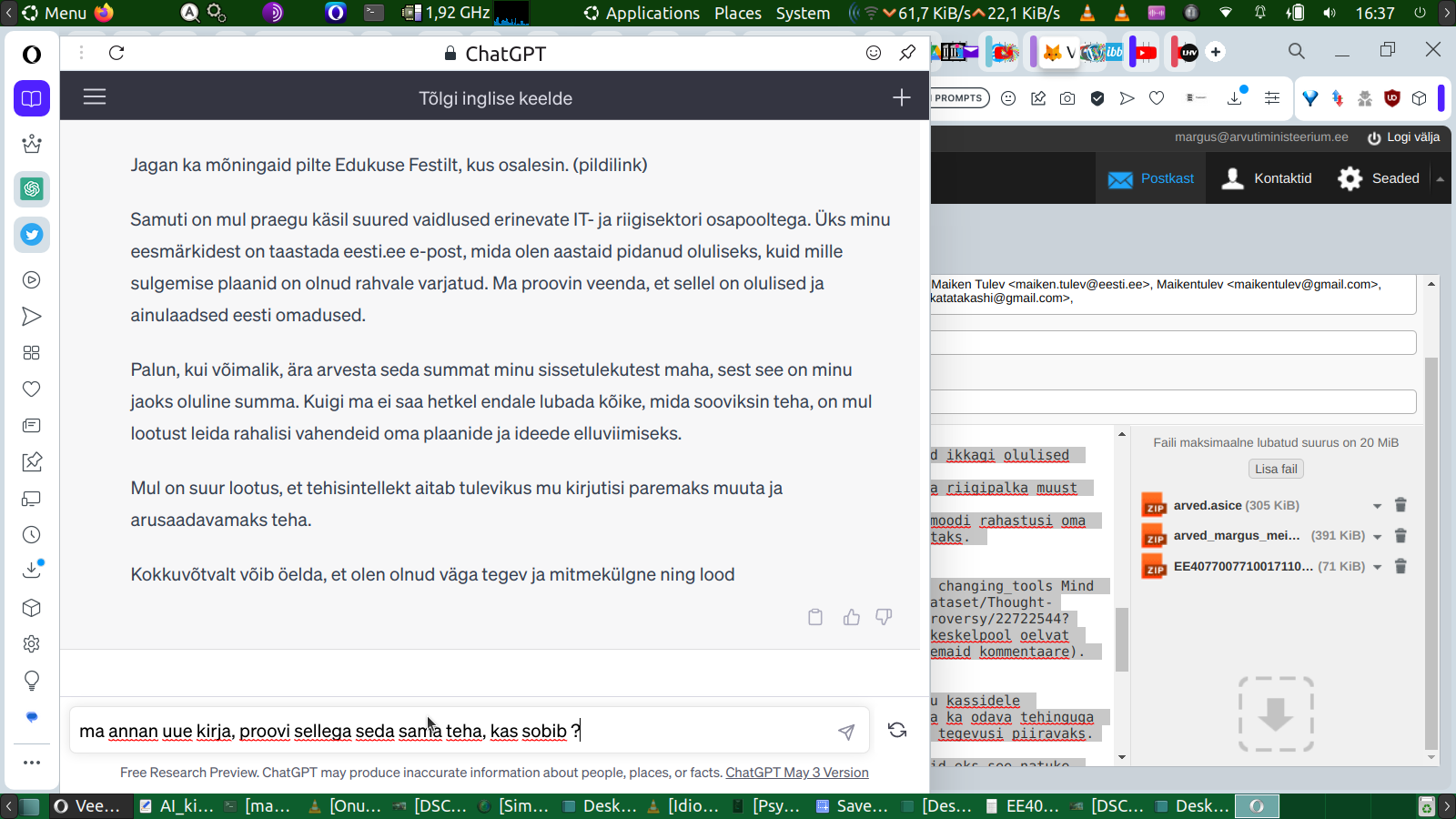Open Downloads in Opera sidebar
Screen dimensions: 1456x819
32,570
